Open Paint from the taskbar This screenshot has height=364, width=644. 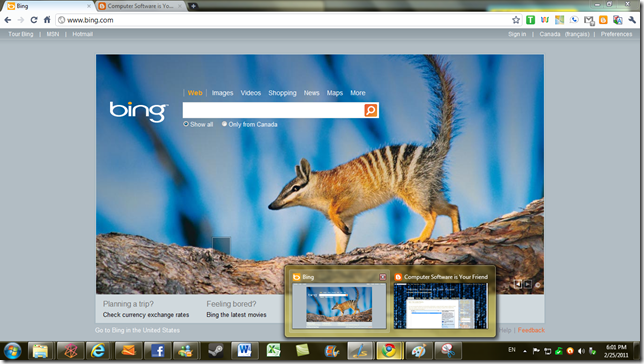point(419,351)
